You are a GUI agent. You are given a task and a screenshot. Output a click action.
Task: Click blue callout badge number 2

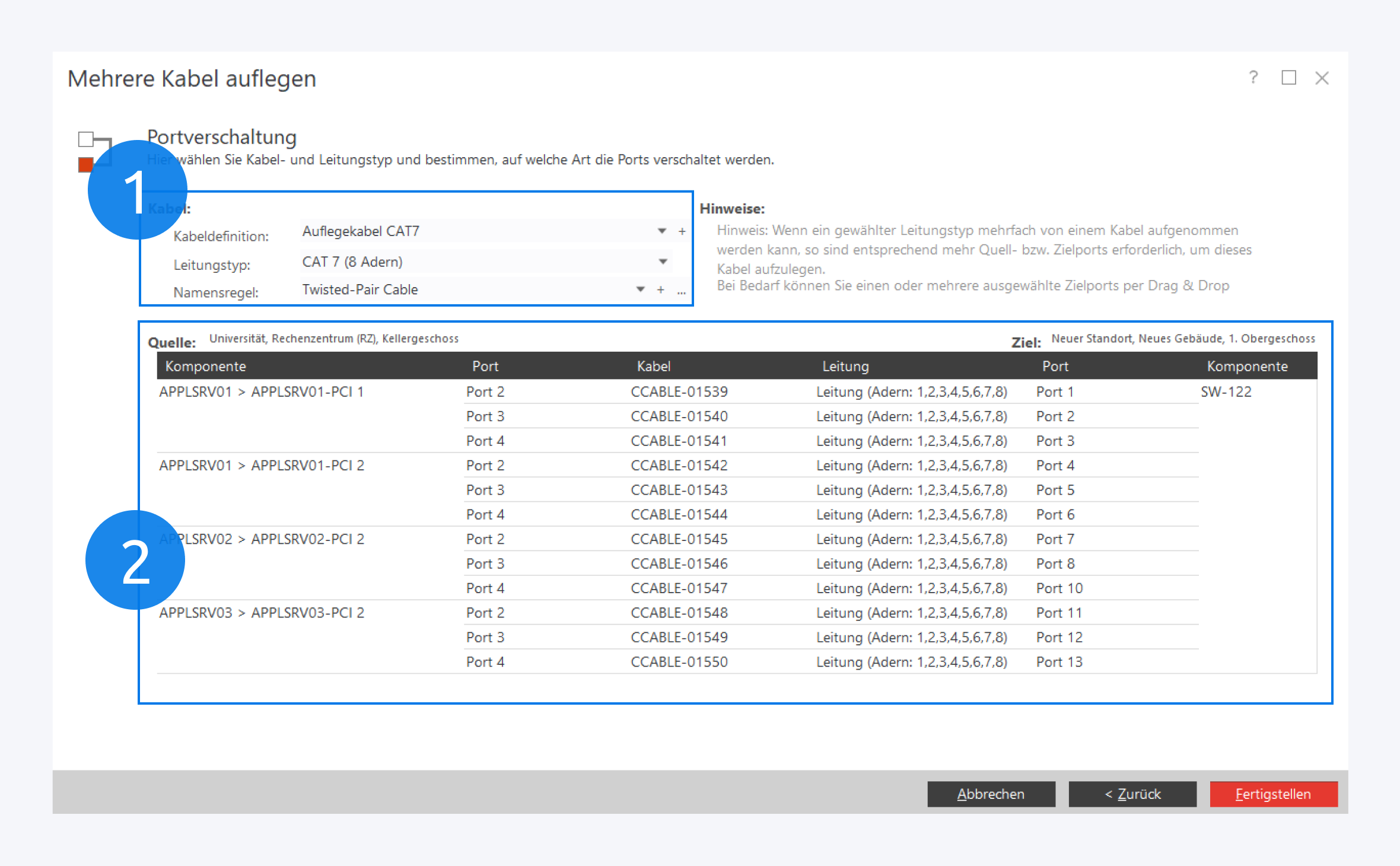(x=135, y=560)
